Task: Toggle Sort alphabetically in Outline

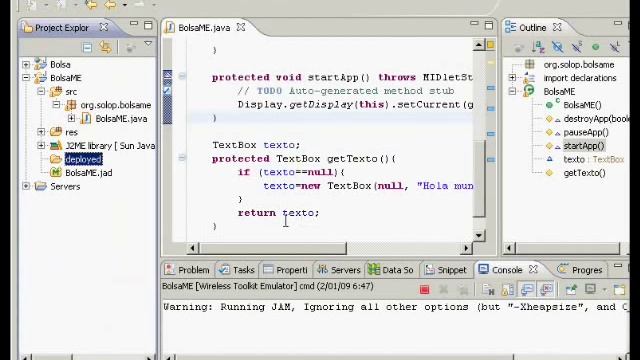Action: click(538, 47)
